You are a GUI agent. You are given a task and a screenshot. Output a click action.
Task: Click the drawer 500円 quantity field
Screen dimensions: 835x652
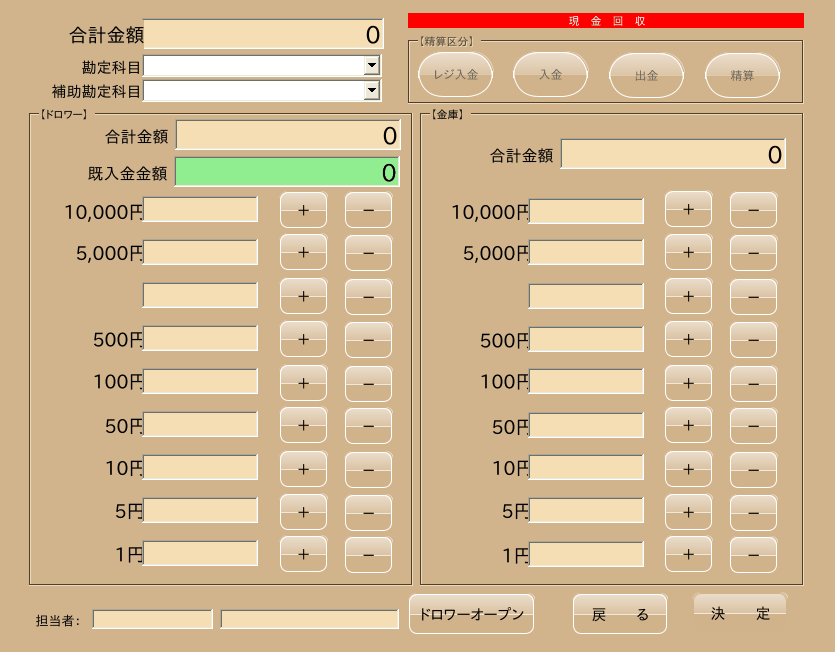click(x=200, y=339)
